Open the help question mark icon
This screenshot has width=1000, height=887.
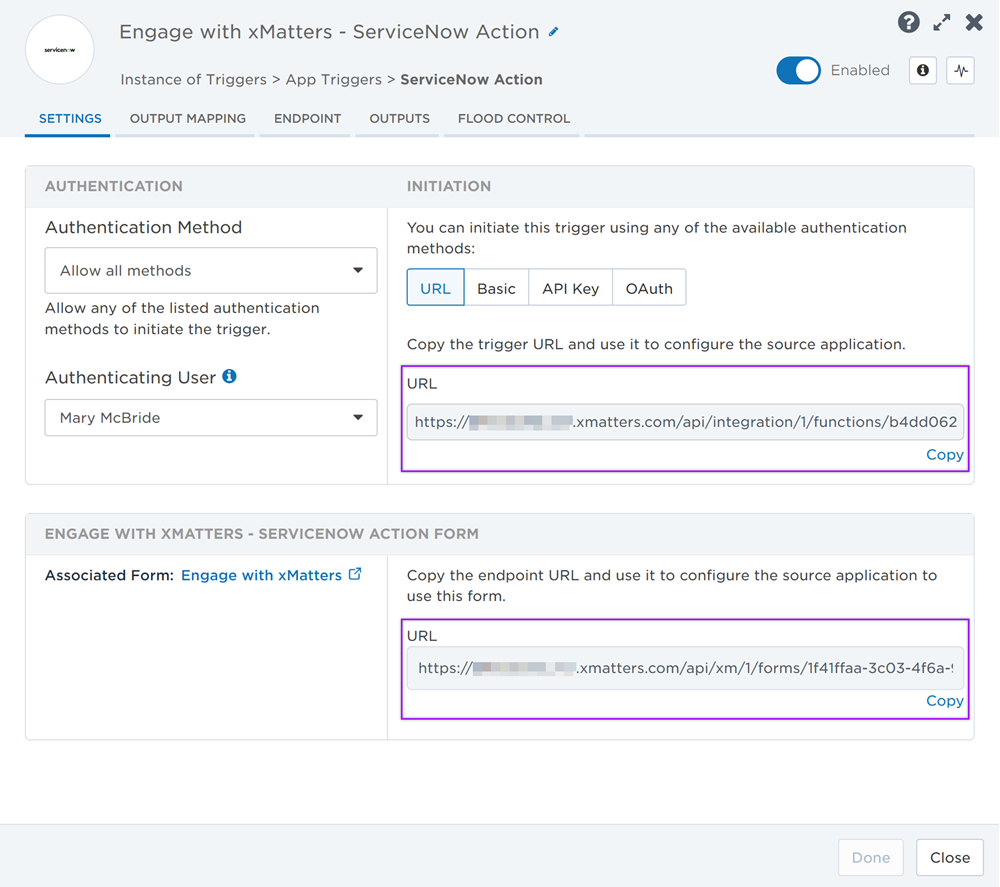(908, 23)
